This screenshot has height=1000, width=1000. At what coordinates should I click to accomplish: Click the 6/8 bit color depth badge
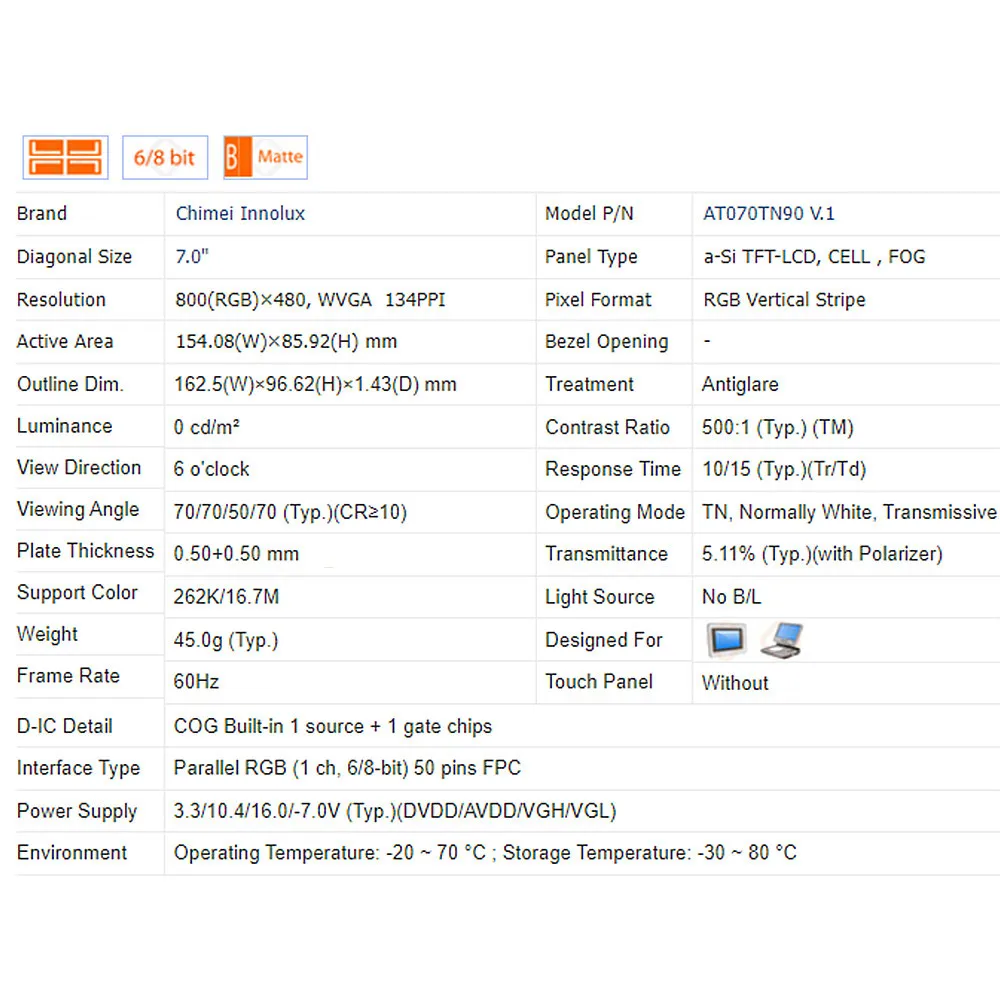[x=165, y=158]
